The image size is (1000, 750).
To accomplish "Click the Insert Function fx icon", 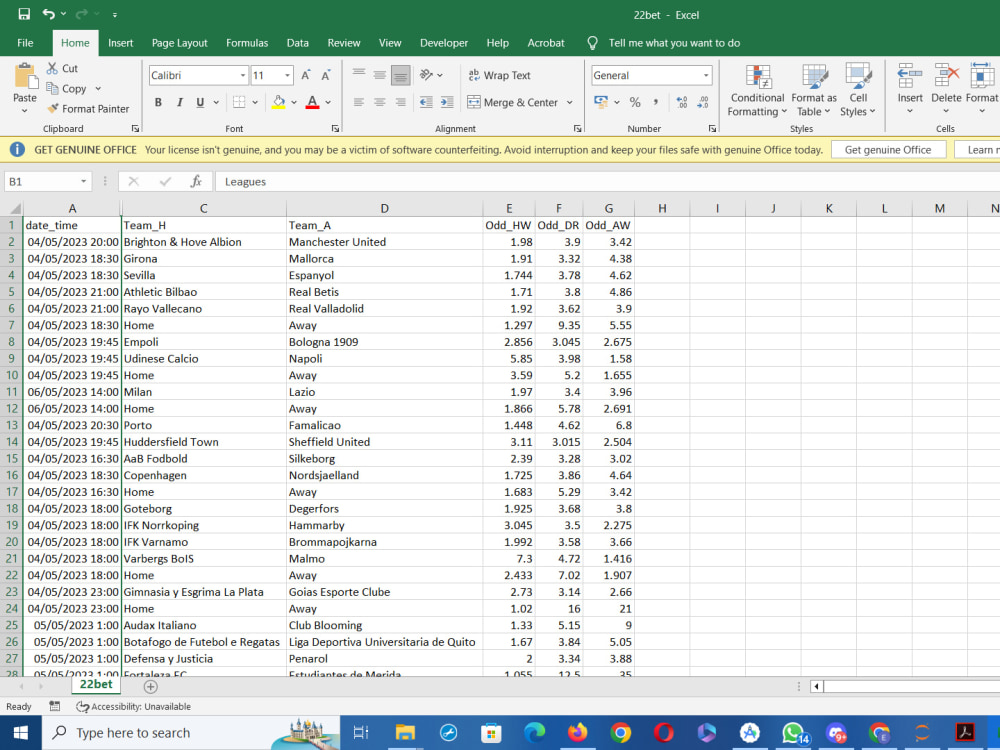I will point(196,182).
